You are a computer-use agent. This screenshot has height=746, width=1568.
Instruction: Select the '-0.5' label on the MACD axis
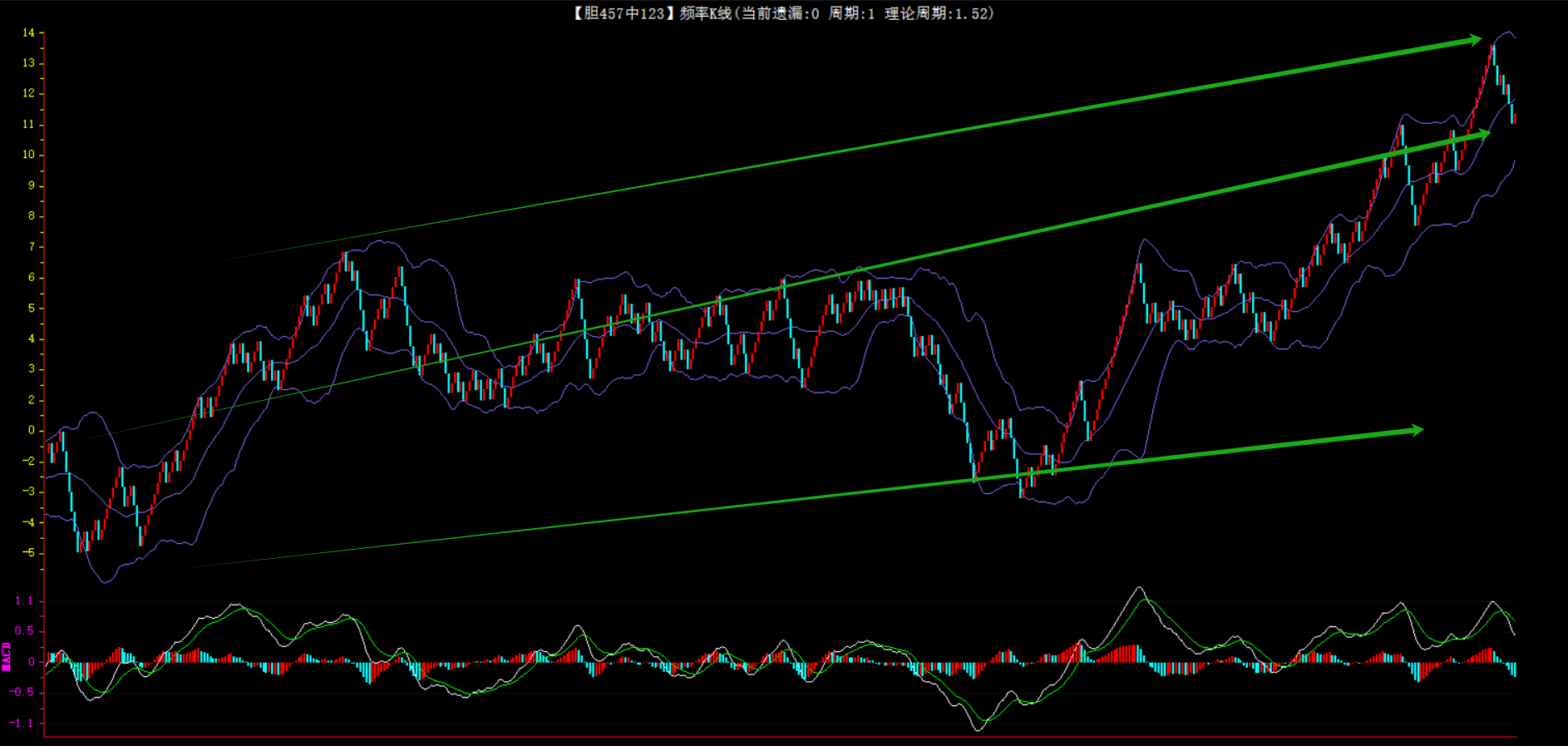point(22,692)
